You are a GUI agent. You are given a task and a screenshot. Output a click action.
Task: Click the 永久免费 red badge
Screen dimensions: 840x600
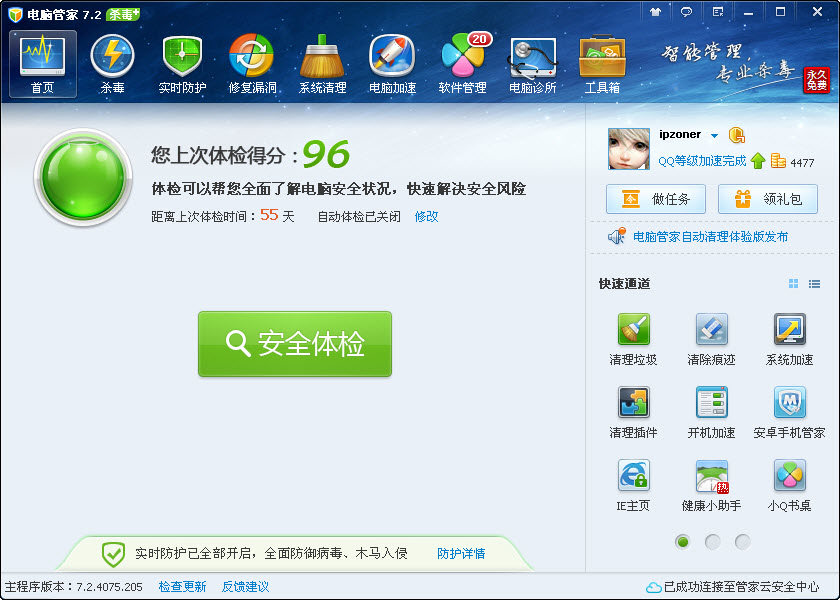(816, 81)
